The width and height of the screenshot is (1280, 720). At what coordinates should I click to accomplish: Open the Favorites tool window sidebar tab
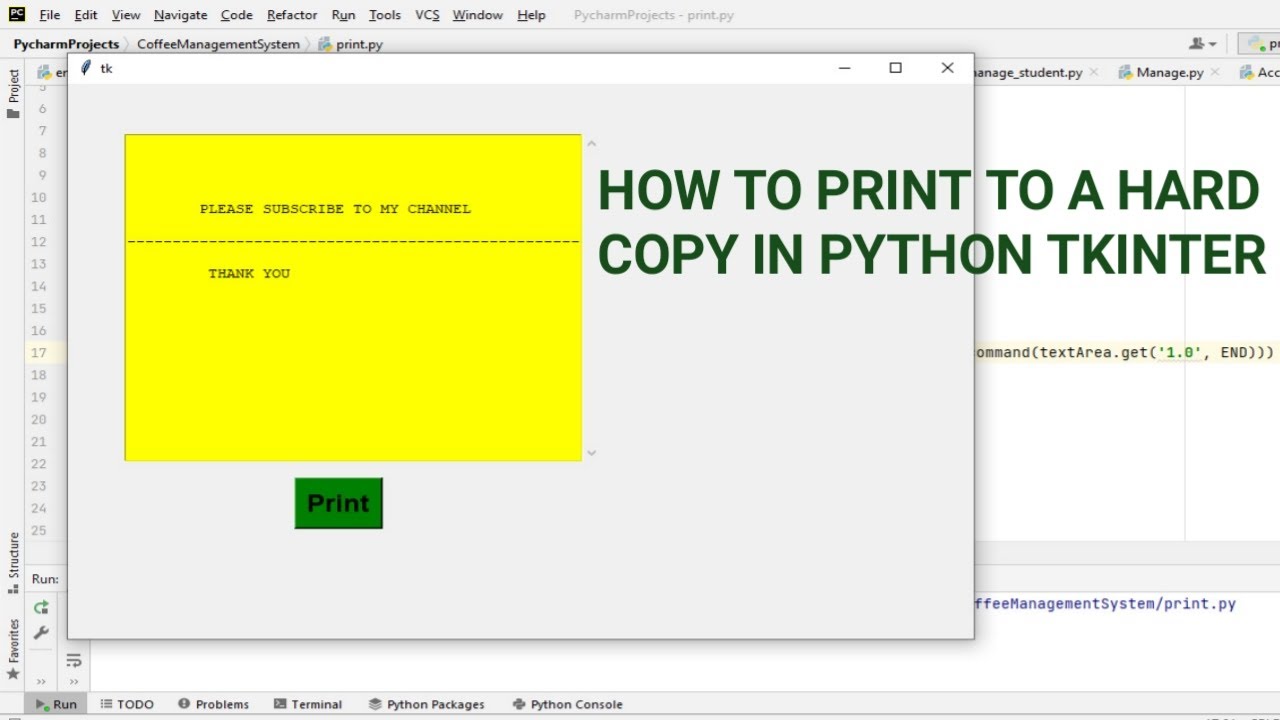coord(13,649)
